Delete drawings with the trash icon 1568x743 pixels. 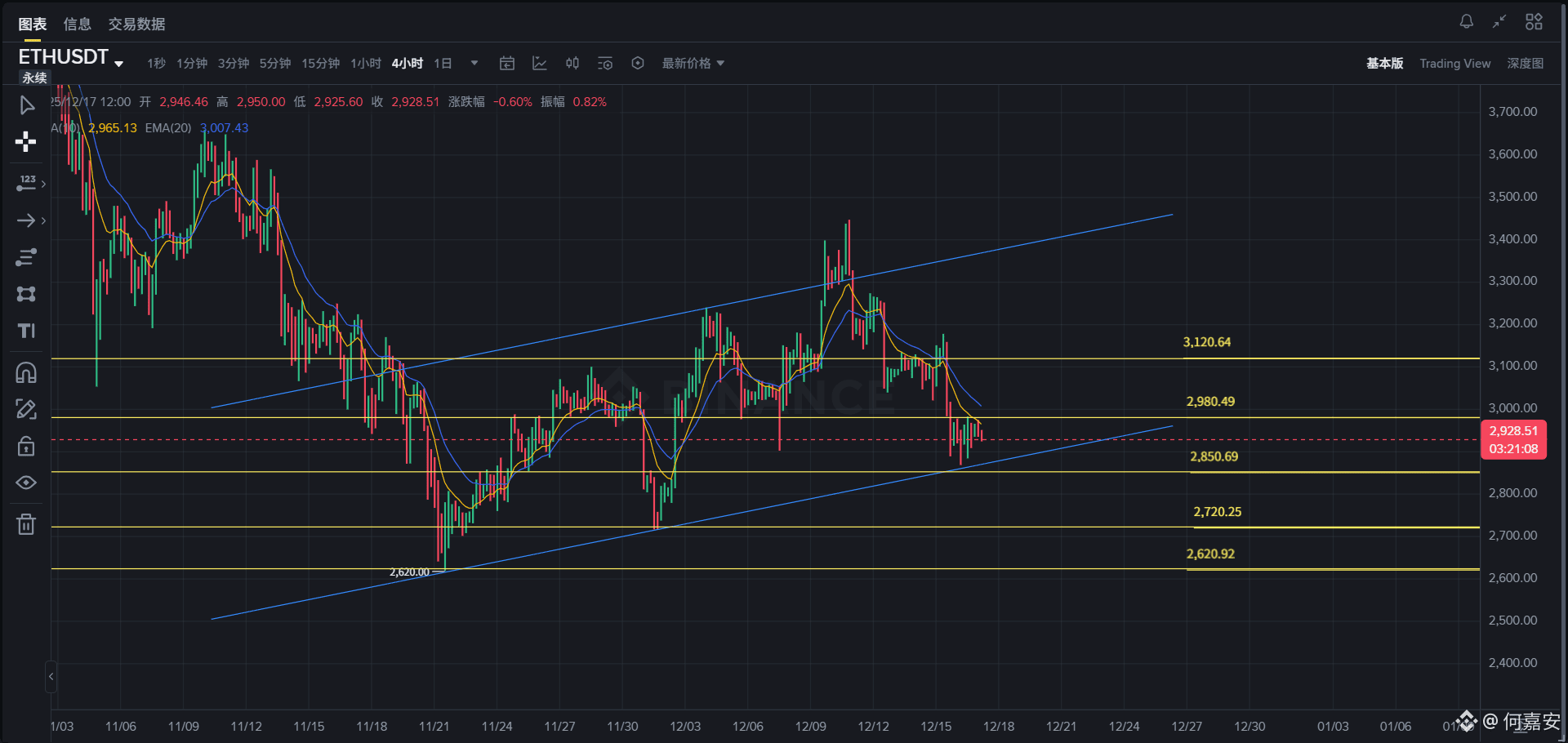26,524
